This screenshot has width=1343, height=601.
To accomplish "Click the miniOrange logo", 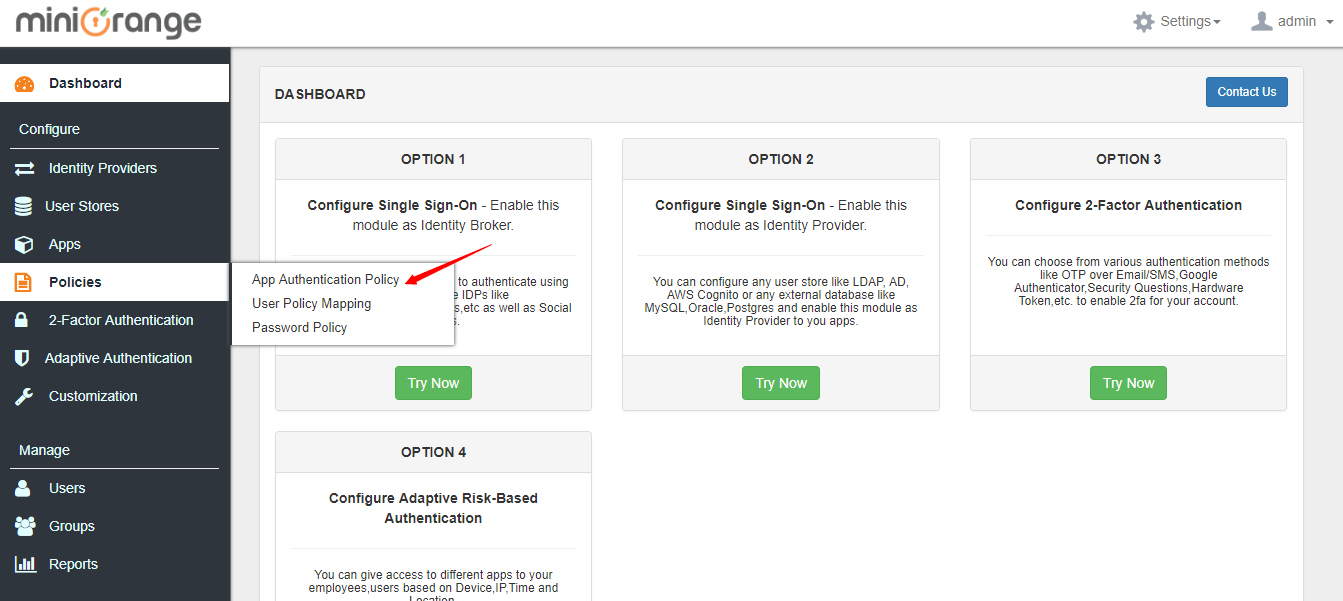I will (x=108, y=22).
